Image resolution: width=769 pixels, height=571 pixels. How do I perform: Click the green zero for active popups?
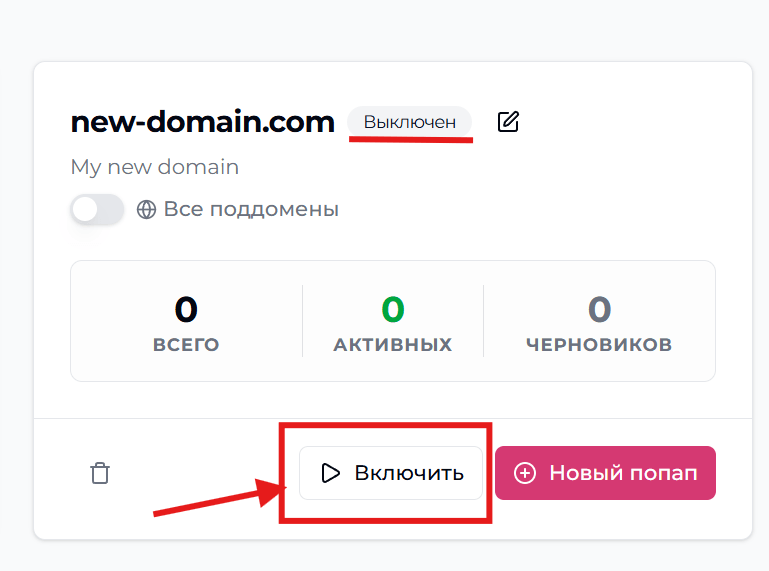pyautogui.click(x=393, y=309)
